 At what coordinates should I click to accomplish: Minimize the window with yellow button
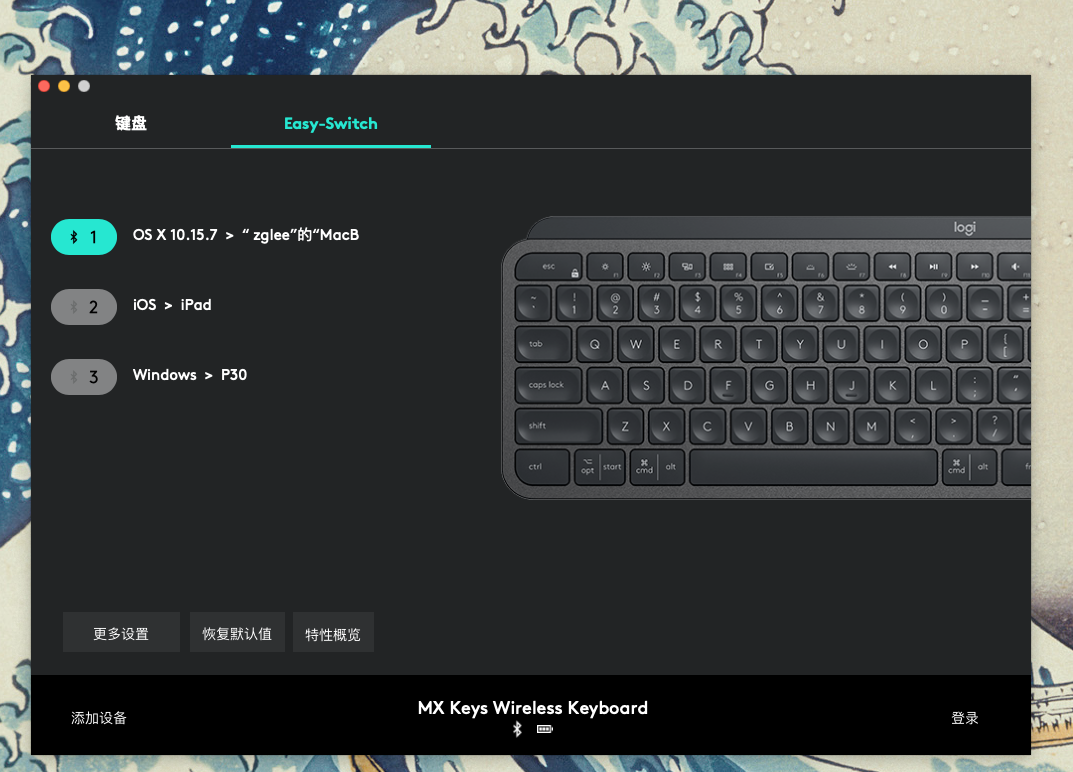(x=64, y=86)
